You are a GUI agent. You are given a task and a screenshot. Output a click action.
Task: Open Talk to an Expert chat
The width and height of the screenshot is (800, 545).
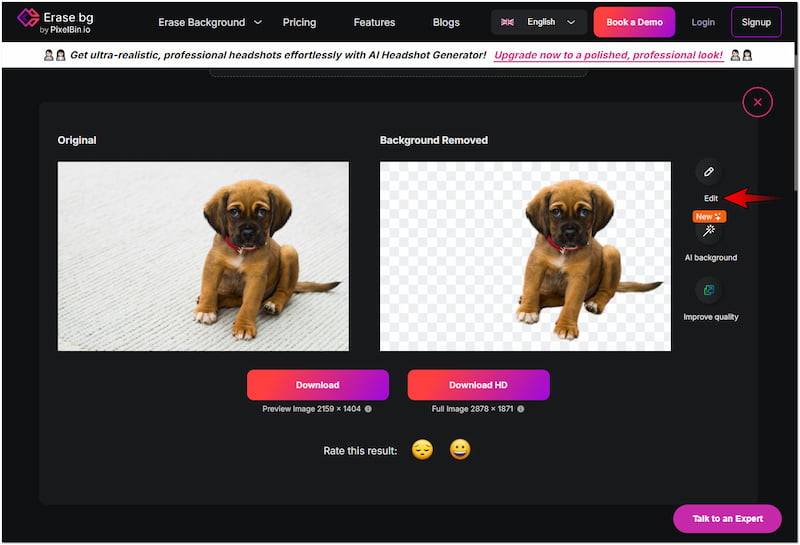[727, 518]
